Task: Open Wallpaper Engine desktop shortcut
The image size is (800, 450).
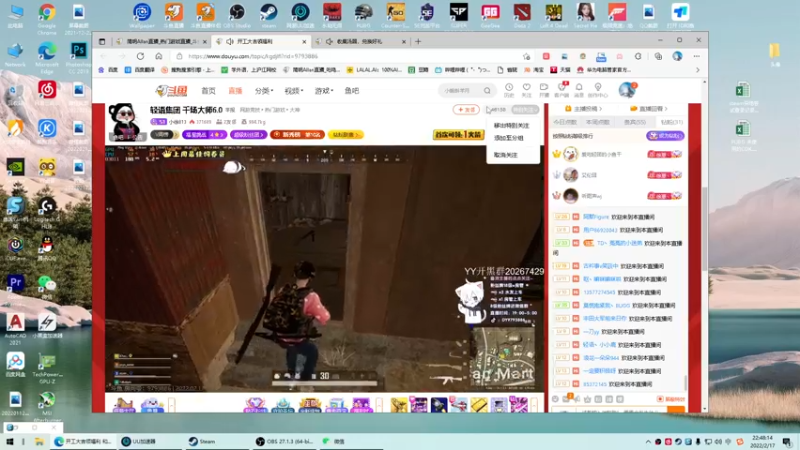Action: [x=142, y=15]
